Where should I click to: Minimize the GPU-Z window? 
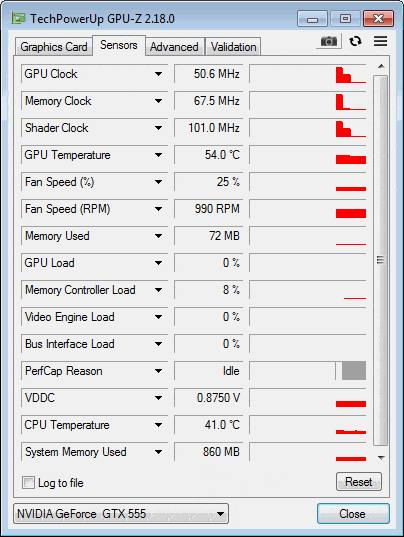(x=312, y=18)
